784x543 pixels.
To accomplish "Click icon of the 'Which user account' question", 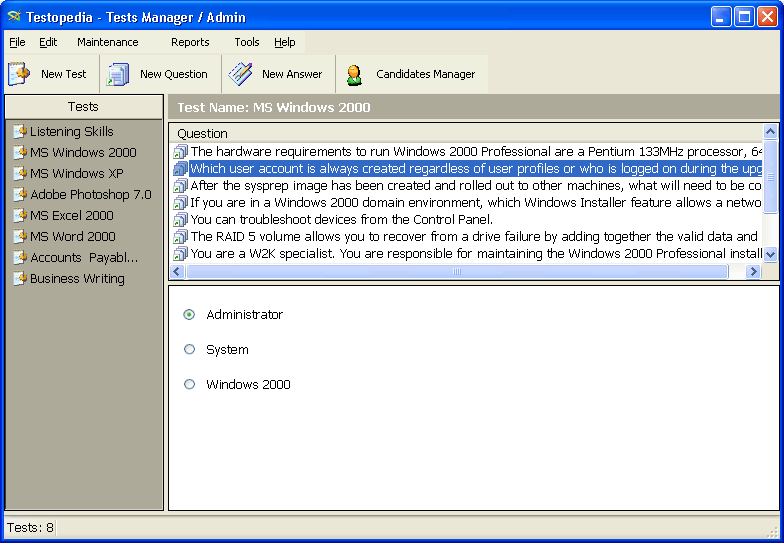I will (x=180, y=168).
